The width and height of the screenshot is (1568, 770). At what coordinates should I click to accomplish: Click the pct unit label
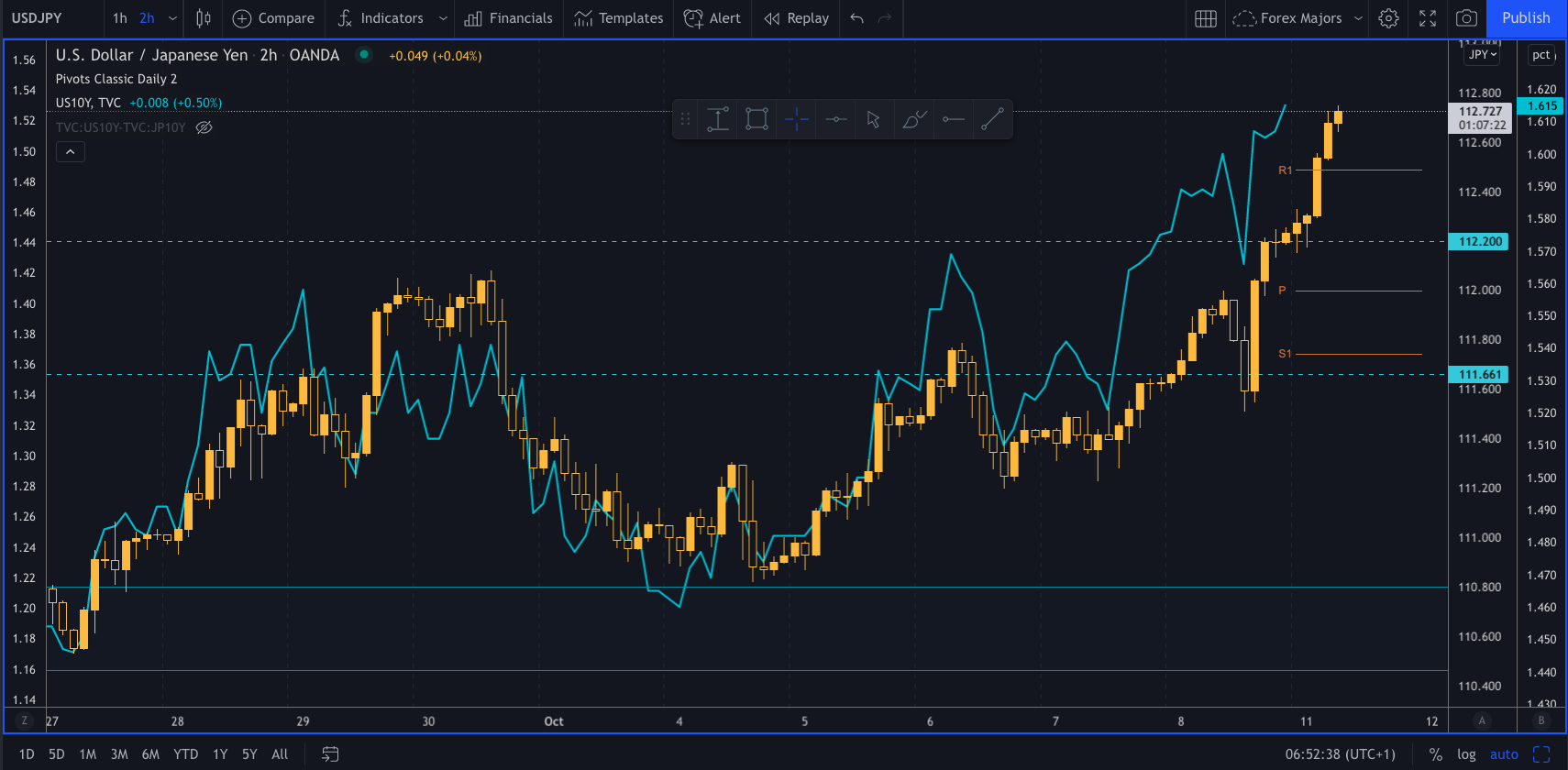click(1541, 55)
